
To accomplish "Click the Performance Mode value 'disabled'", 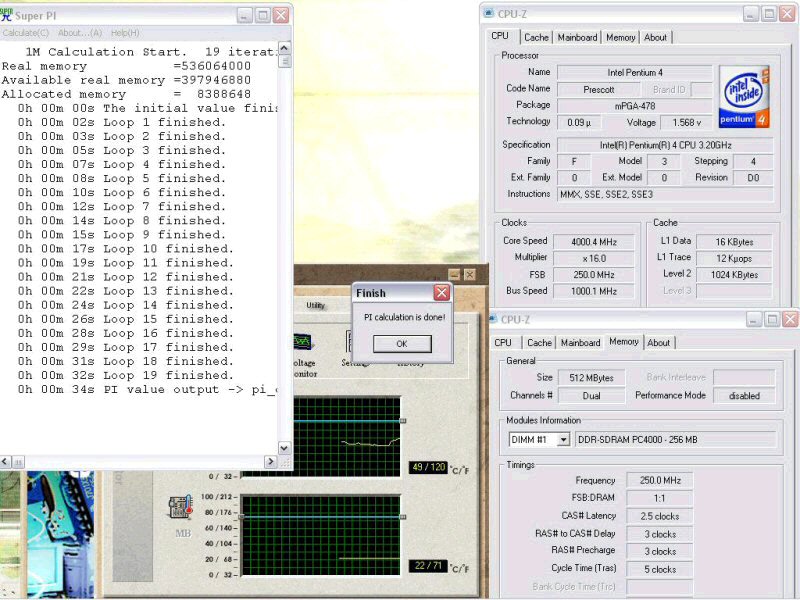I will tap(744, 396).
